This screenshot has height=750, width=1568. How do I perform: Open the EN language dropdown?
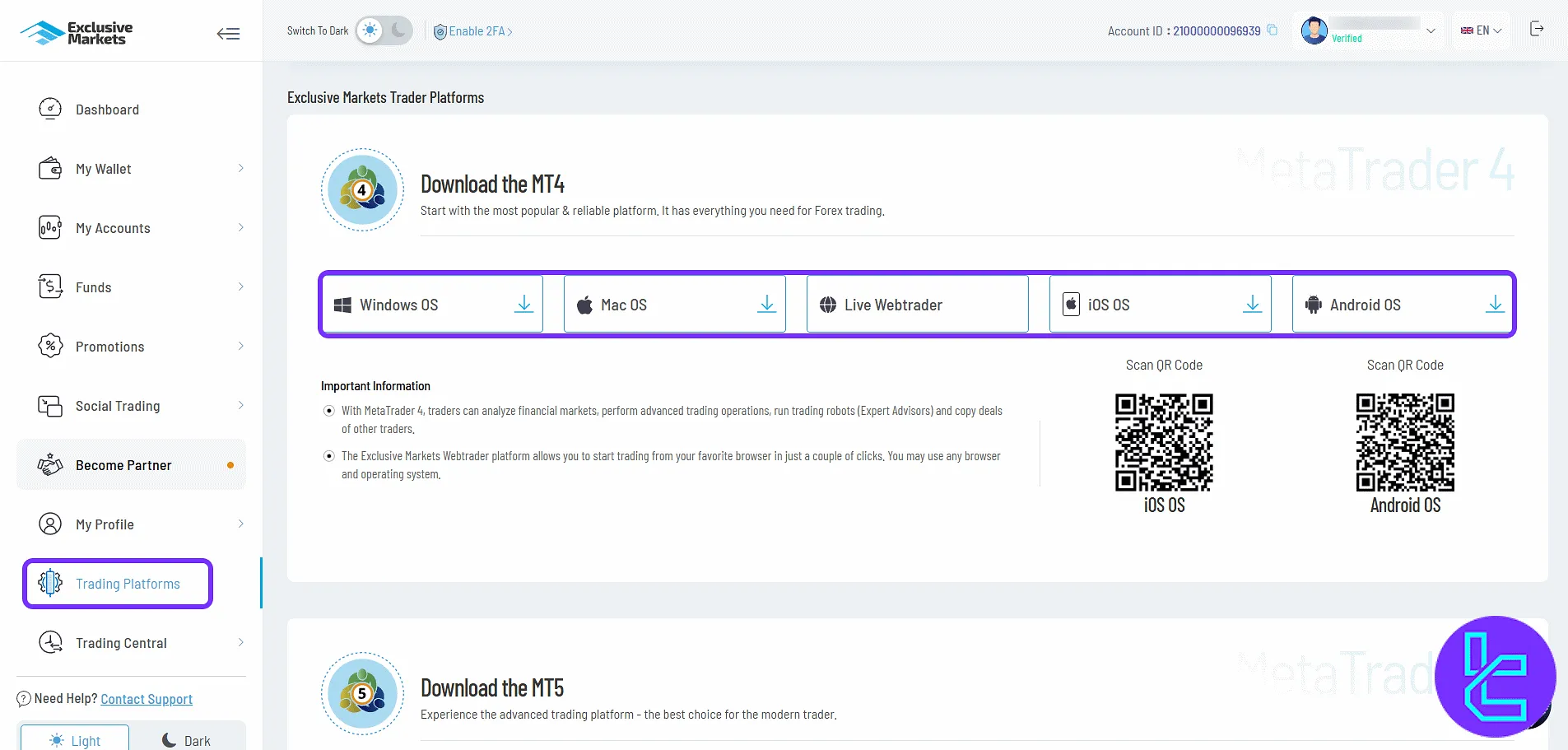[1481, 30]
